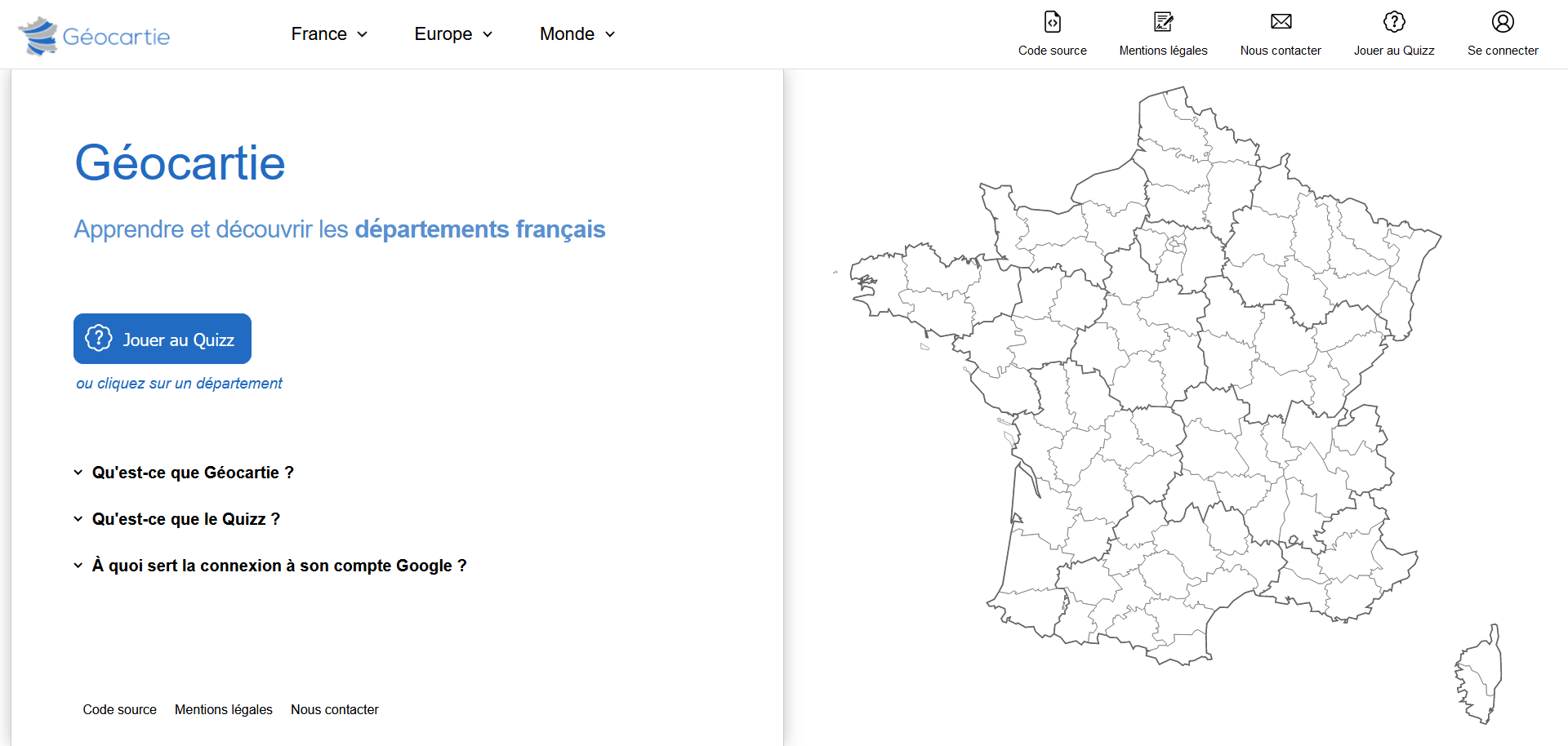Click the Géocartie text in the header logo
The image size is (1568, 746).
[116, 37]
